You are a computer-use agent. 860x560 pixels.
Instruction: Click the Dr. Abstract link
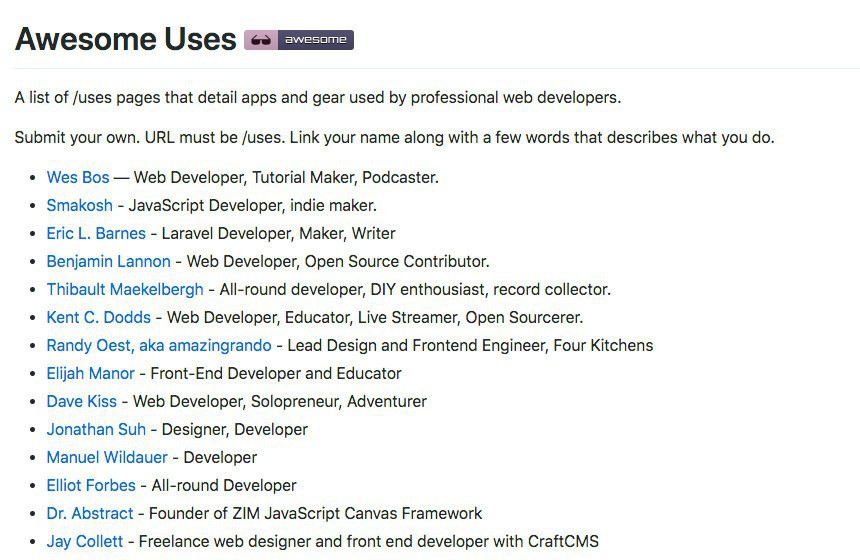tap(89, 513)
